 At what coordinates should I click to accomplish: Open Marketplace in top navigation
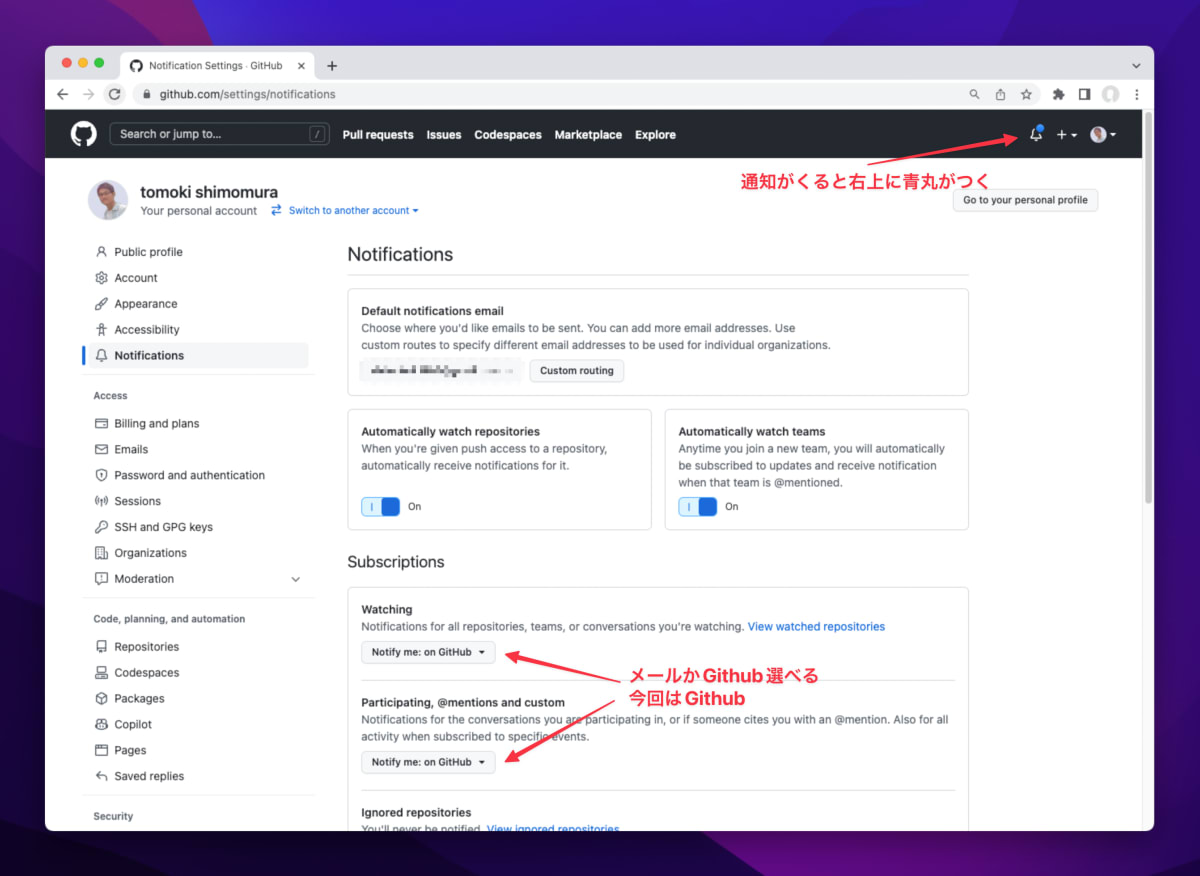pyautogui.click(x=588, y=135)
